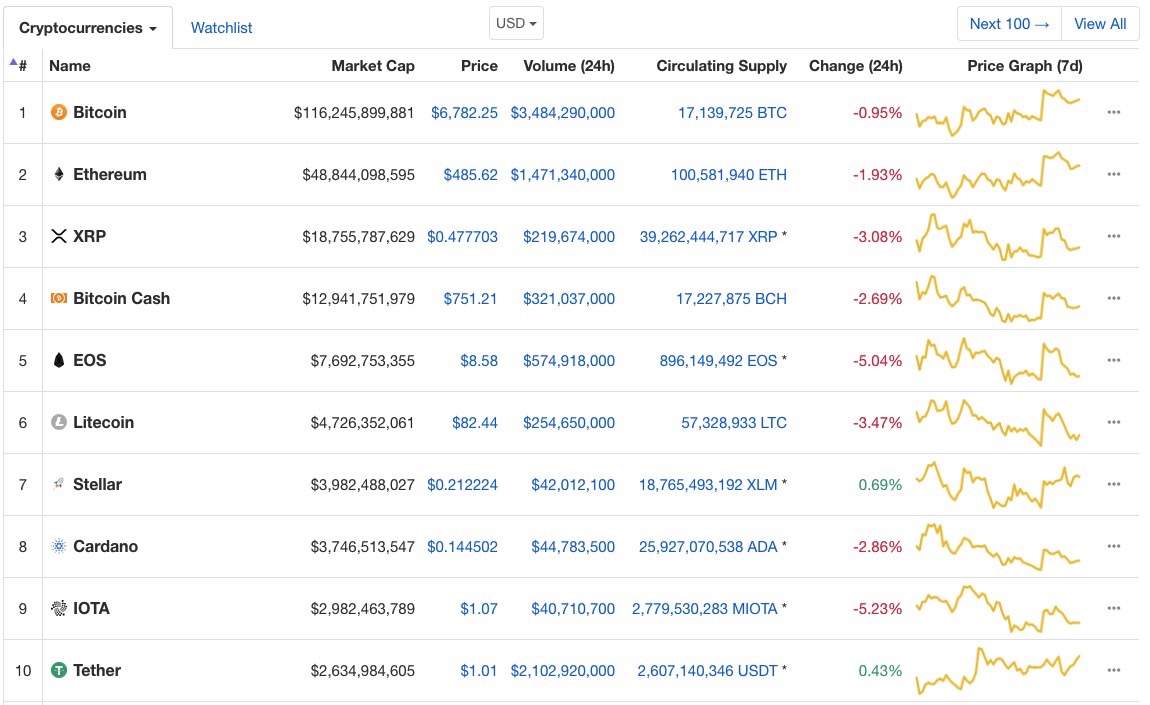Open the Ethereum name link
This screenshot has height=705, width=1150.
pyautogui.click(x=110, y=174)
